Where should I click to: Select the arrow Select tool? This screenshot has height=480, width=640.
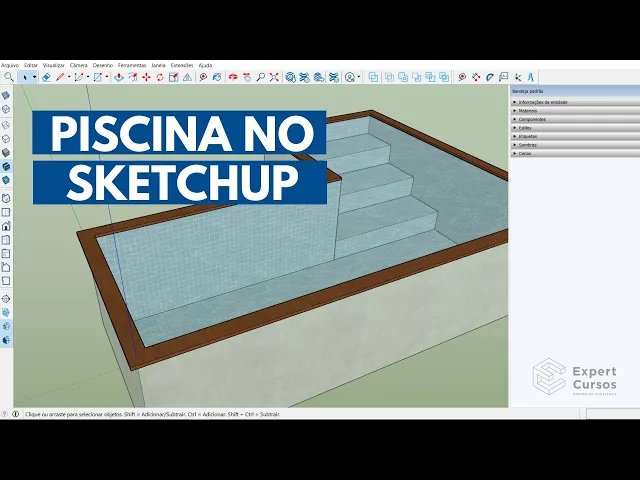coord(24,77)
